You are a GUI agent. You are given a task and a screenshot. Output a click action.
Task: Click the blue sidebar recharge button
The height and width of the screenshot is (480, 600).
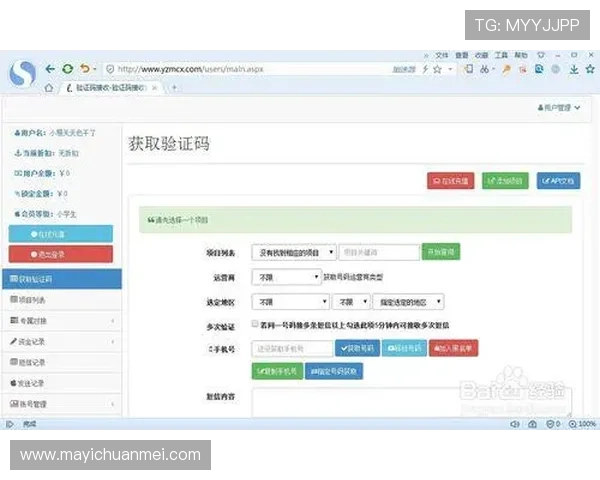pyautogui.click(x=61, y=234)
